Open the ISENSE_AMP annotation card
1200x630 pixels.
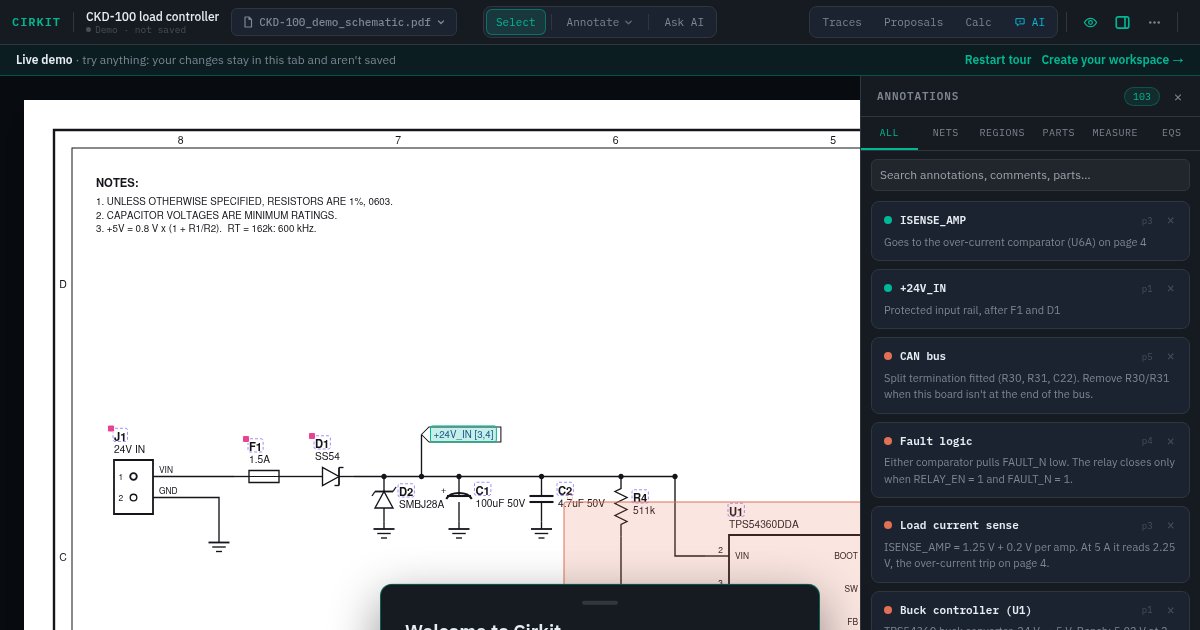(1030, 231)
